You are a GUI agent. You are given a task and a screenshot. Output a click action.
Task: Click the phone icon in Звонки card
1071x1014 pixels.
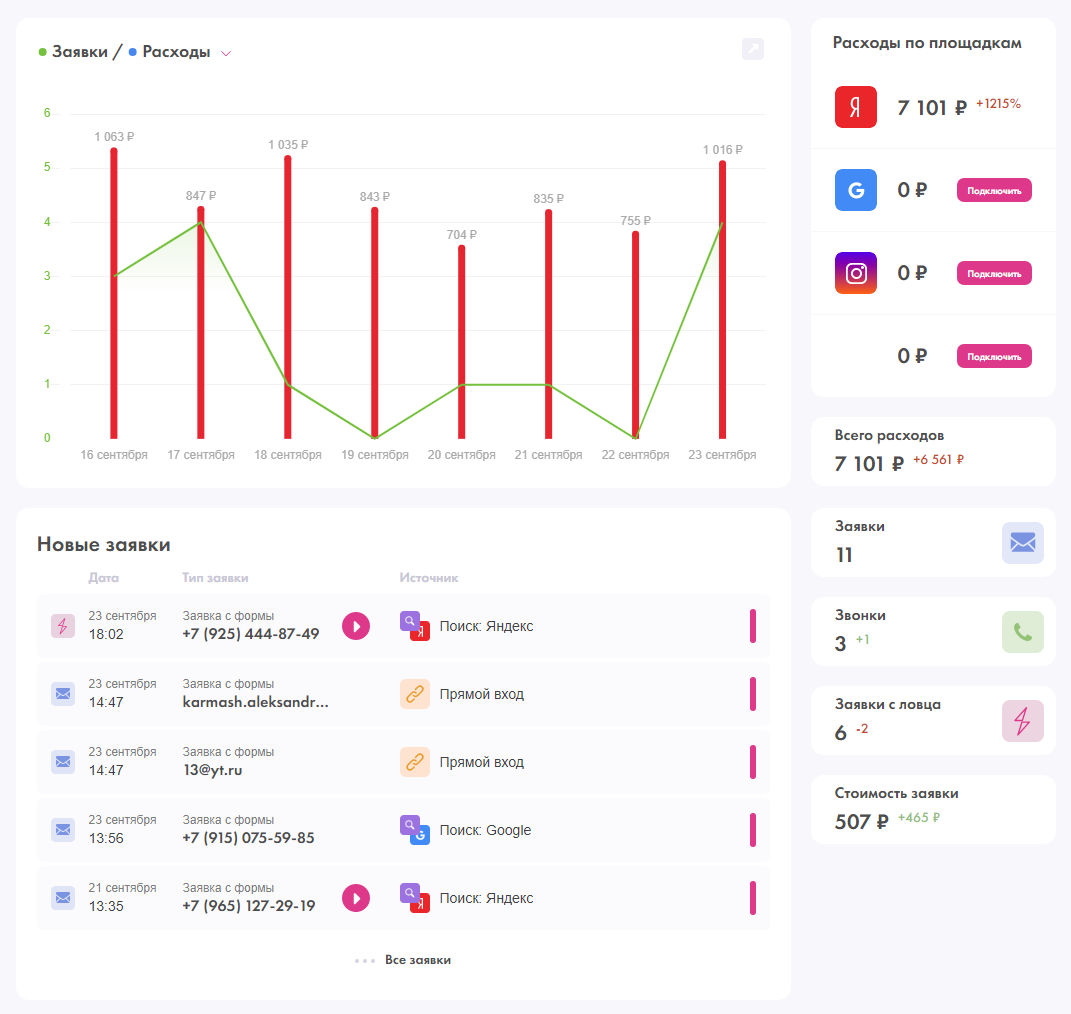pos(1023,632)
